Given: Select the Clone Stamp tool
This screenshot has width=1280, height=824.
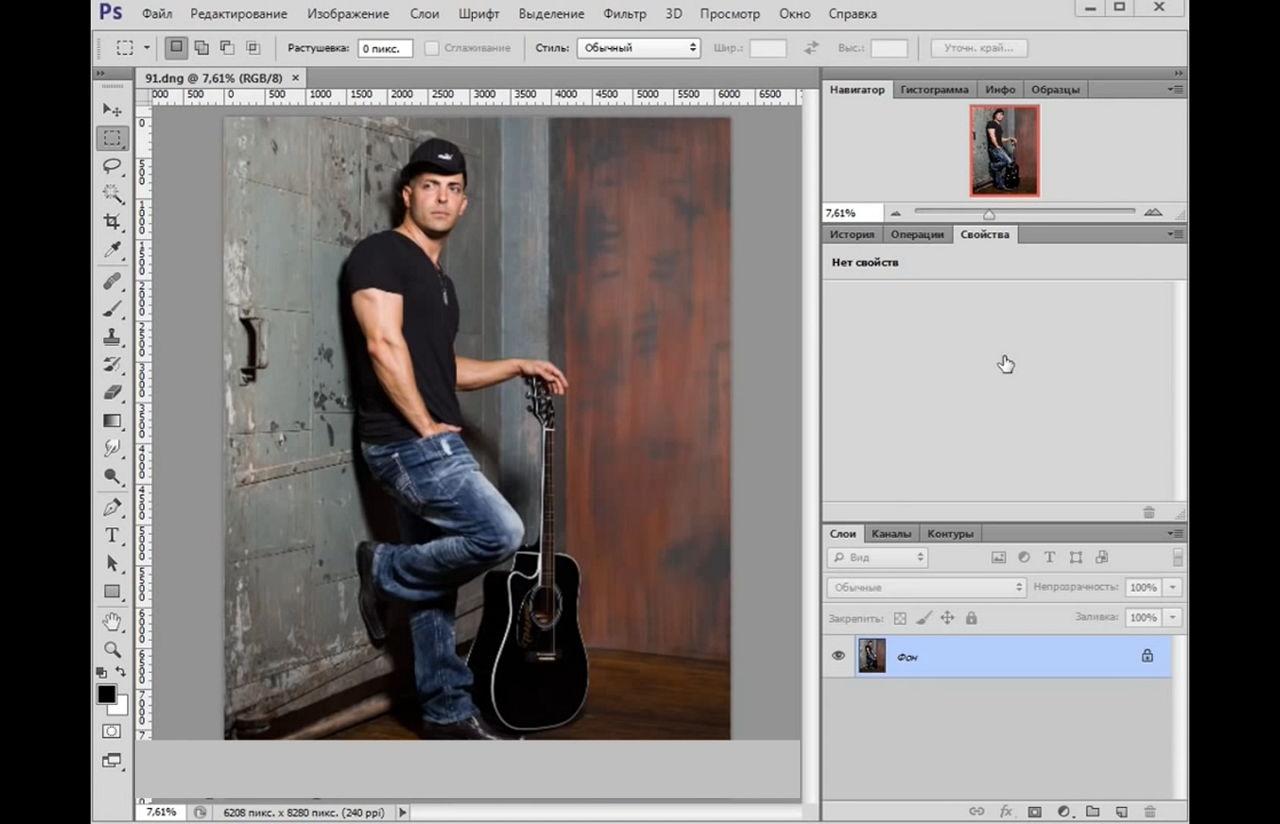Looking at the screenshot, I should [x=112, y=337].
